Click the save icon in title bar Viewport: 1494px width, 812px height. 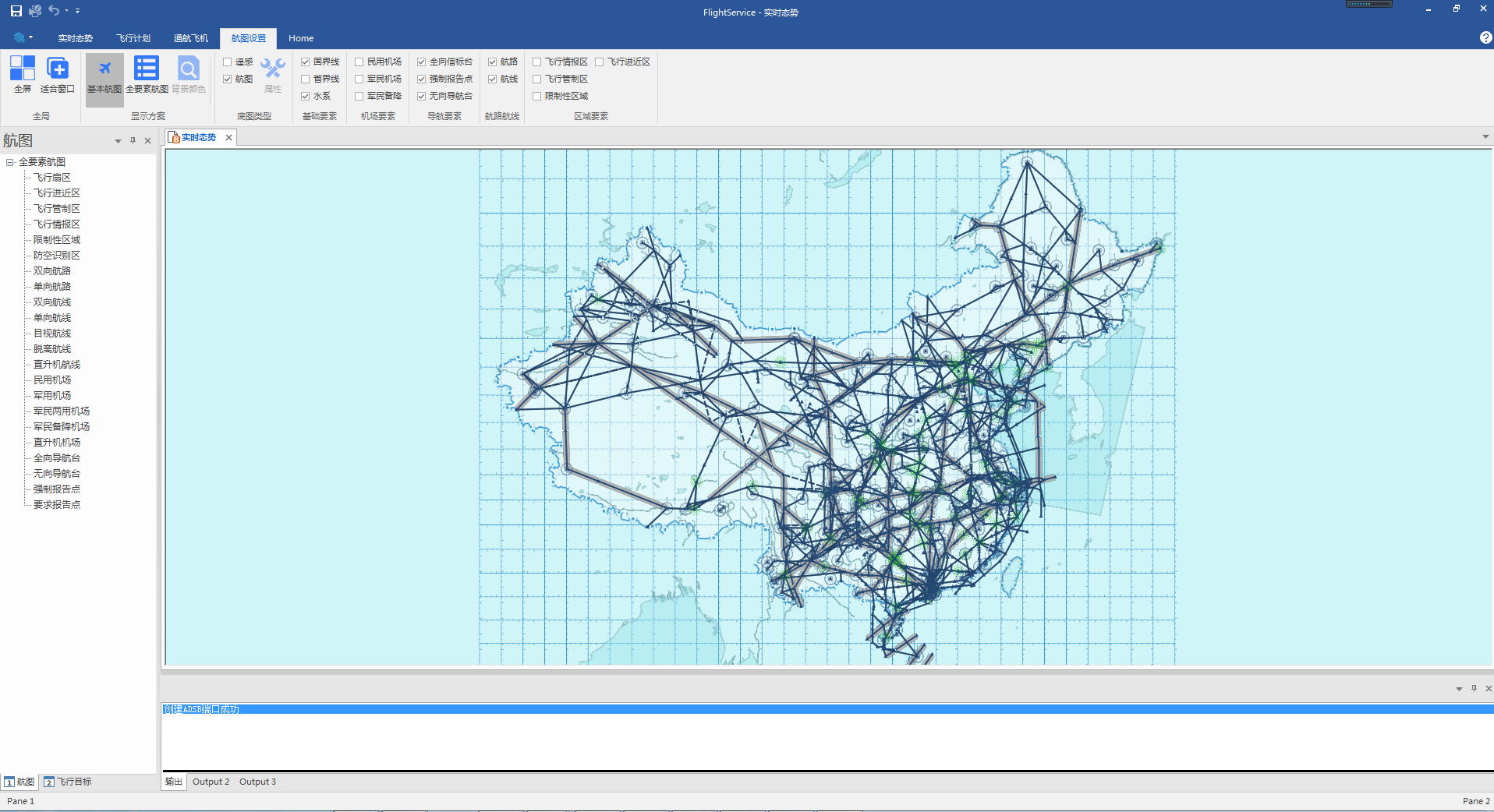point(16,11)
